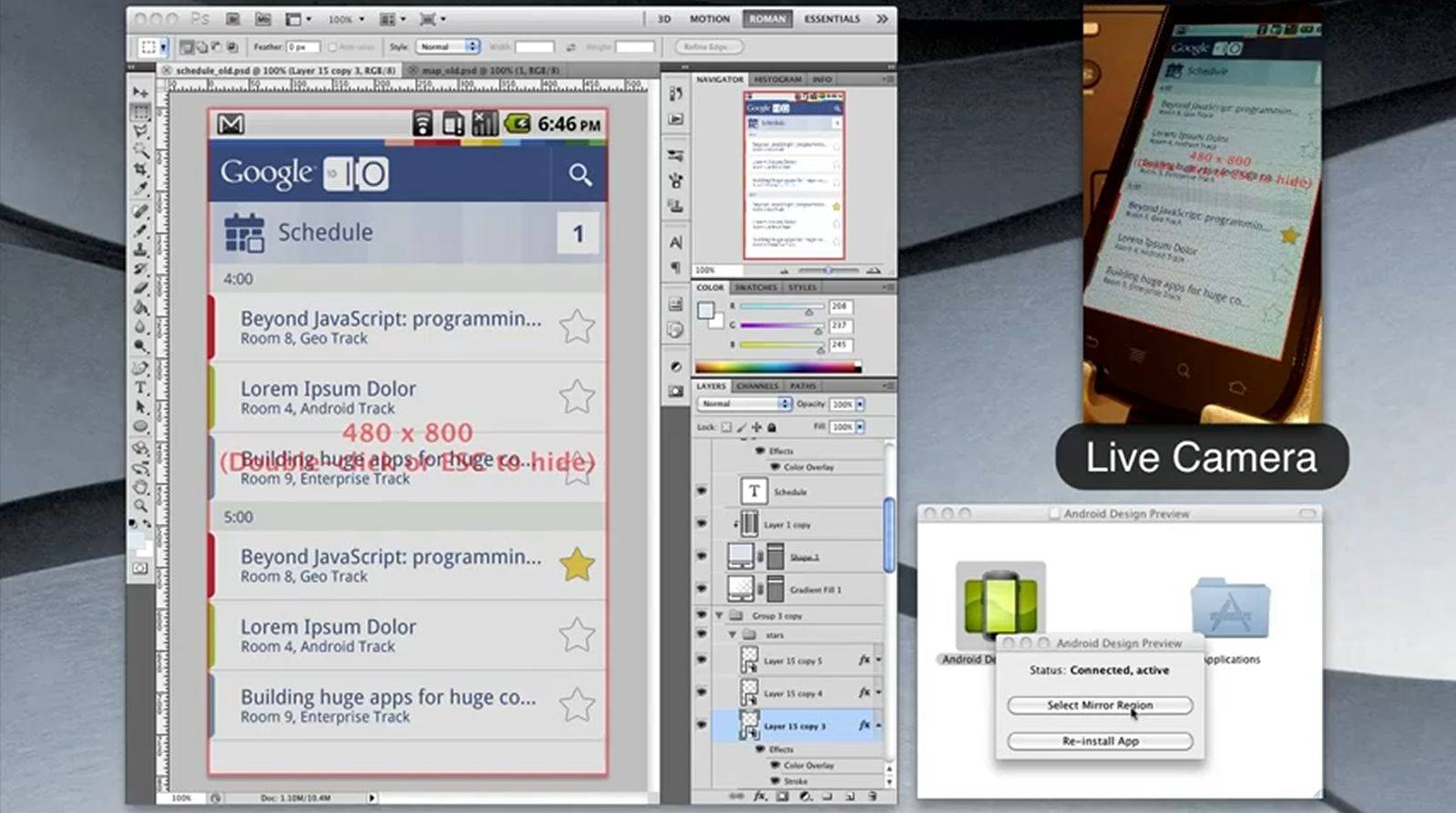Image resolution: width=1456 pixels, height=813 pixels.
Task: Choose the Motion workspace
Action: coord(709,18)
